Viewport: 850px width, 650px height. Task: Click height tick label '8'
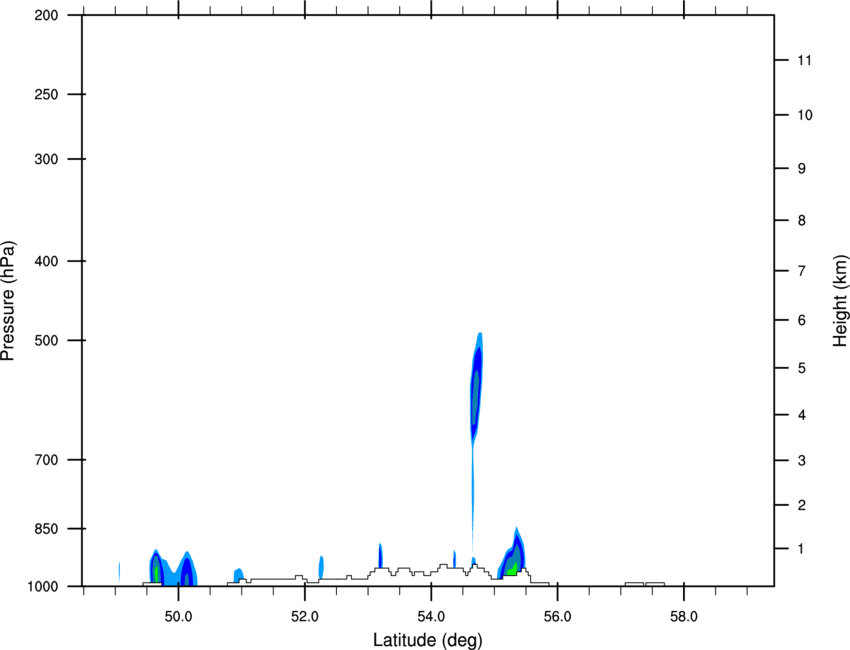coord(802,221)
